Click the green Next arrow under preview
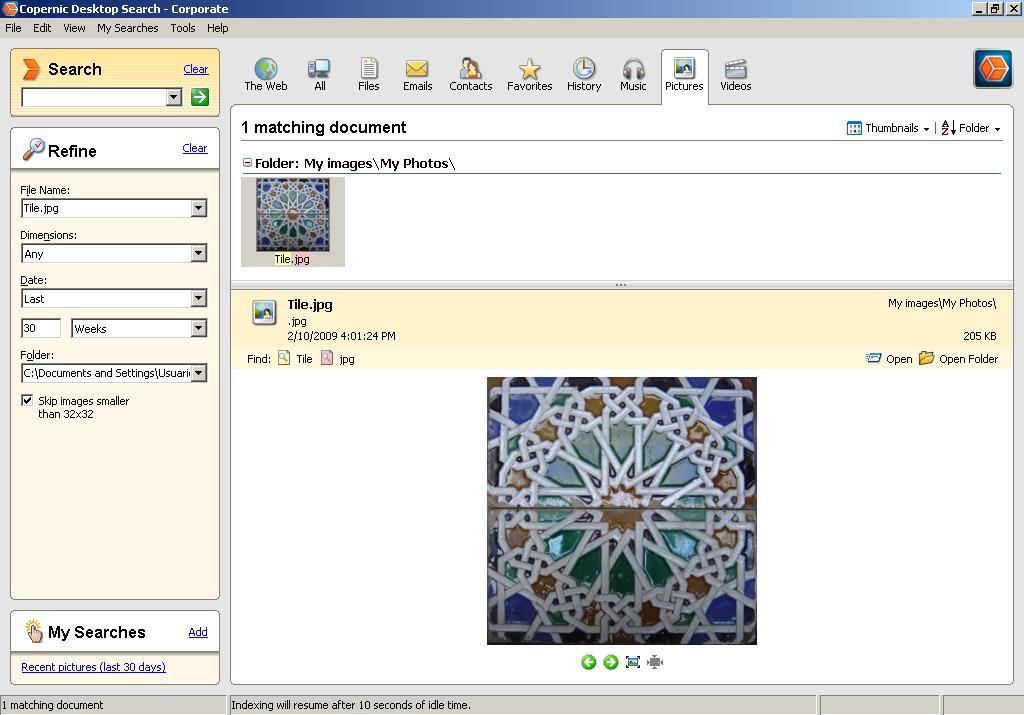 click(x=609, y=661)
